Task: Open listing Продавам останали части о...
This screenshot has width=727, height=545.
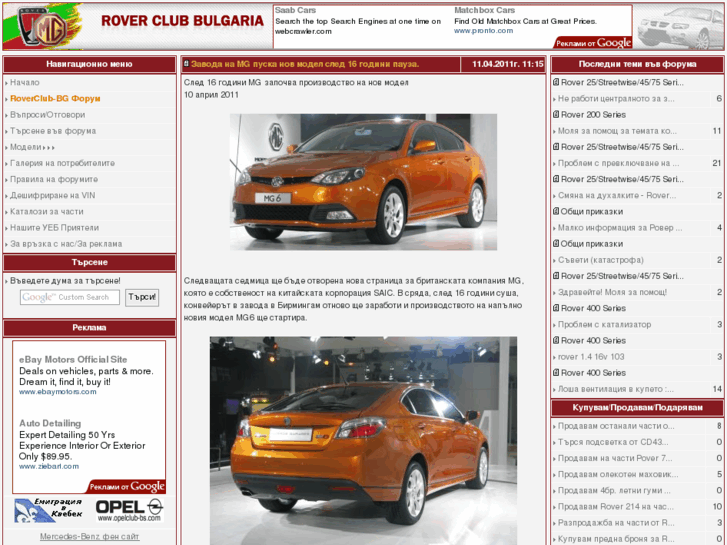Action: [x=616, y=426]
